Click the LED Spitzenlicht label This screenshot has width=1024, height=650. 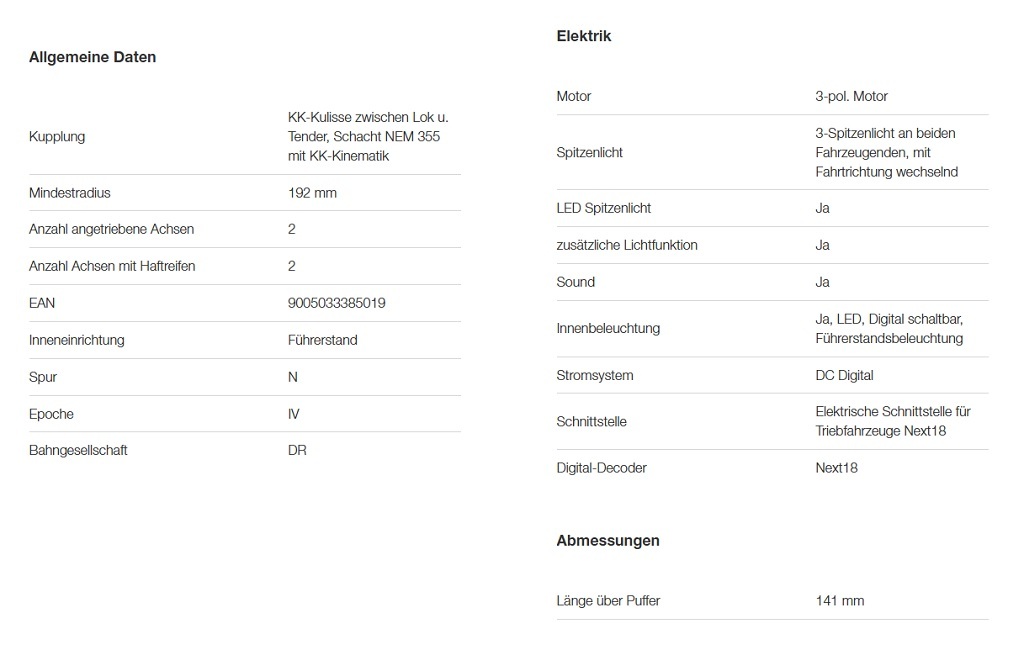point(603,208)
